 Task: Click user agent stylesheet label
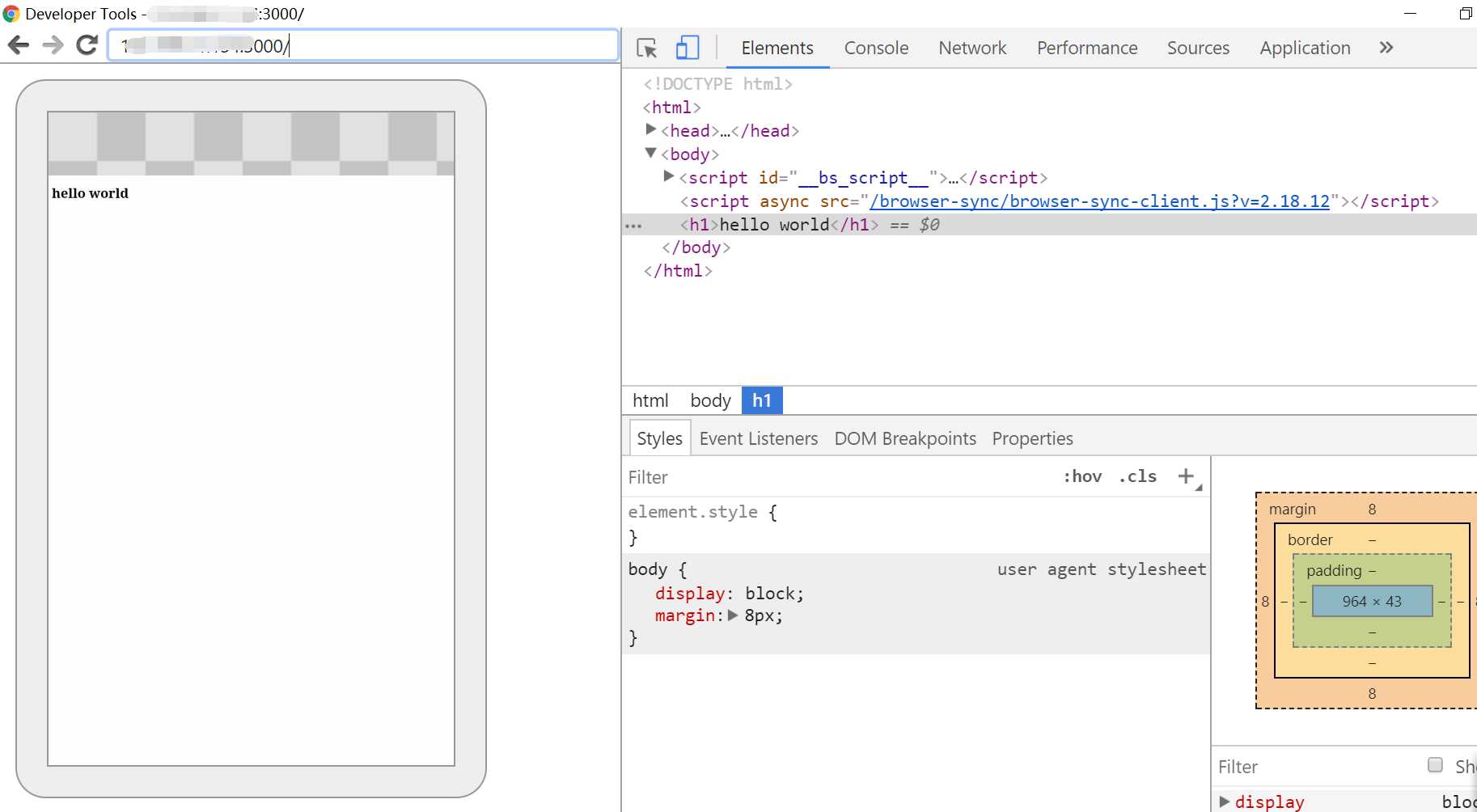click(1102, 569)
